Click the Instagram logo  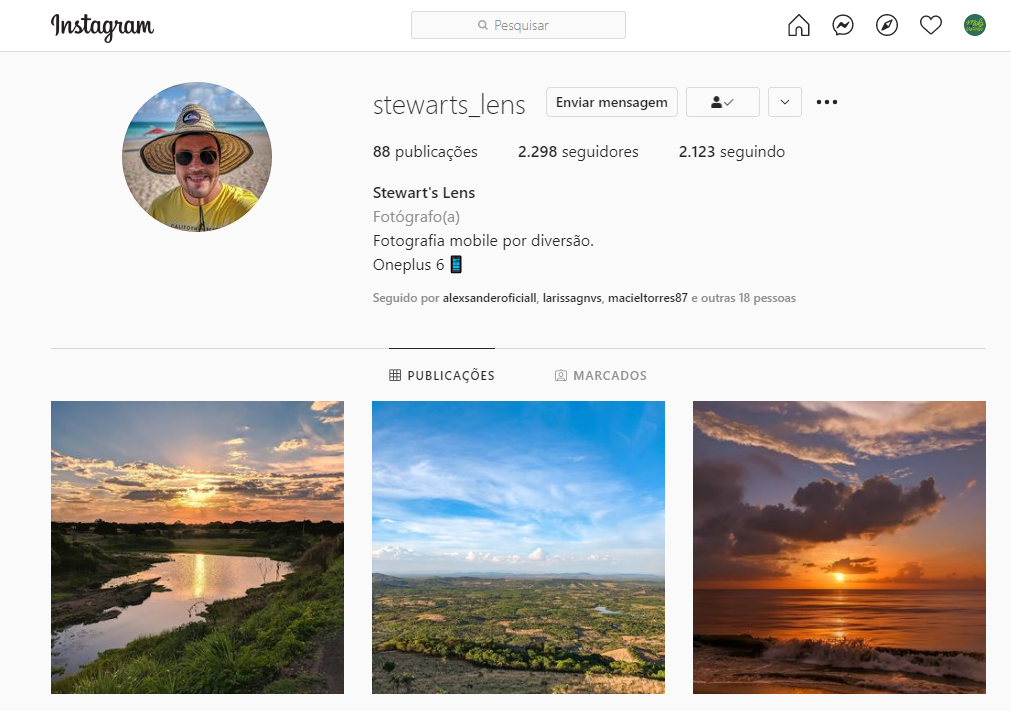102,26
